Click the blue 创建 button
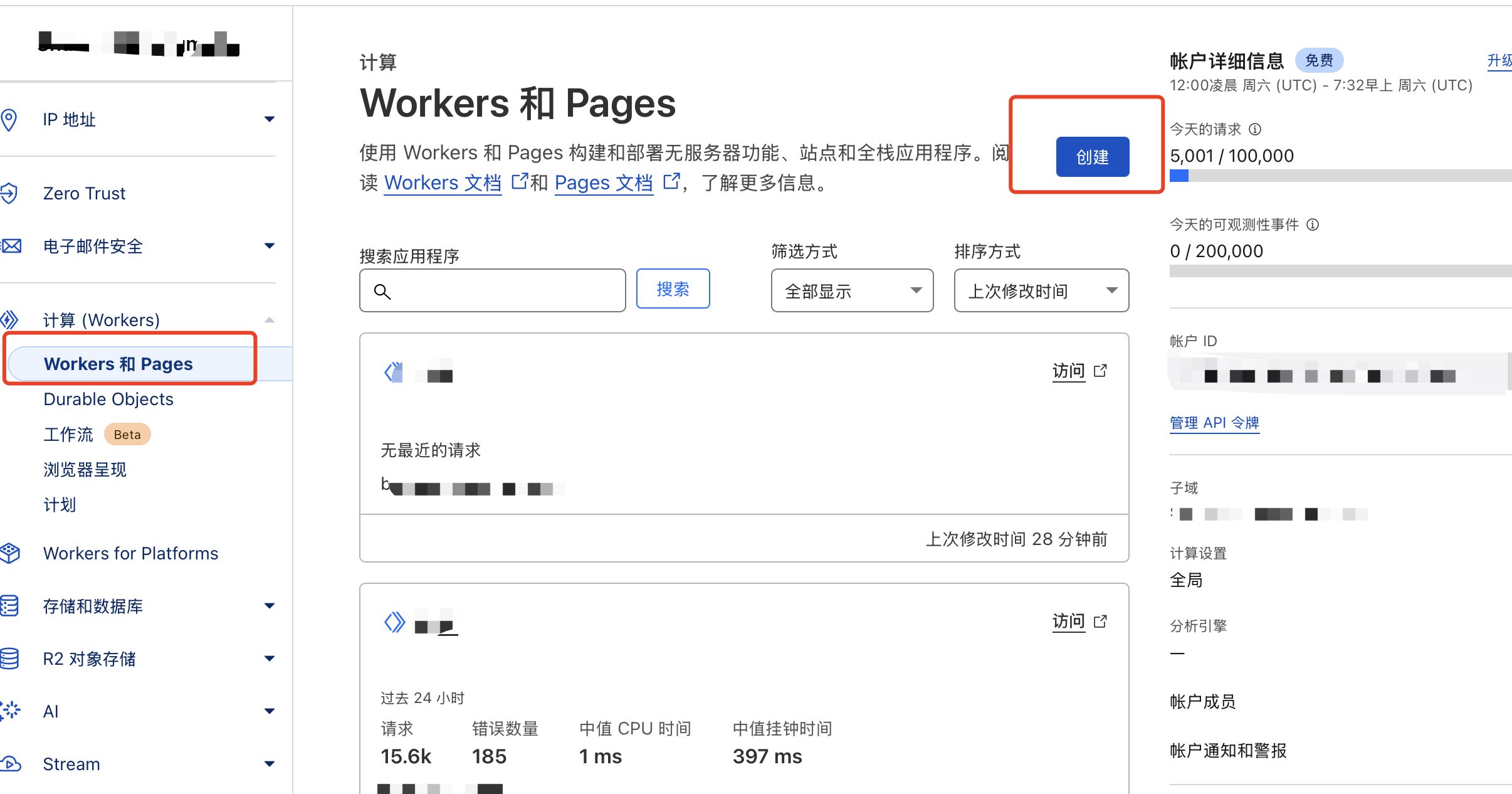 [1092, 157]
